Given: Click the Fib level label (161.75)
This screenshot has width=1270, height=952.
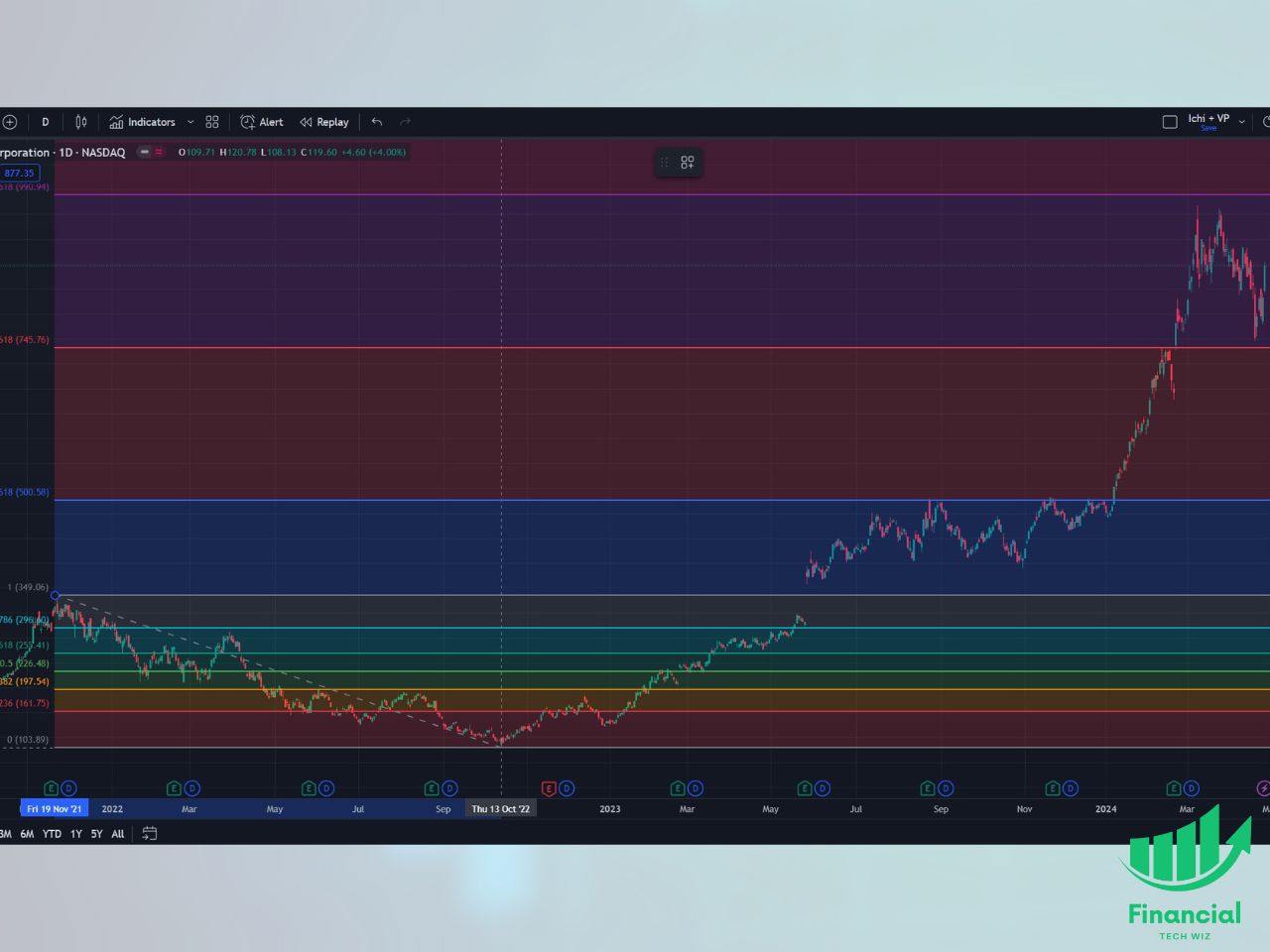Looking at the screenshot, I should pos(25,703).
